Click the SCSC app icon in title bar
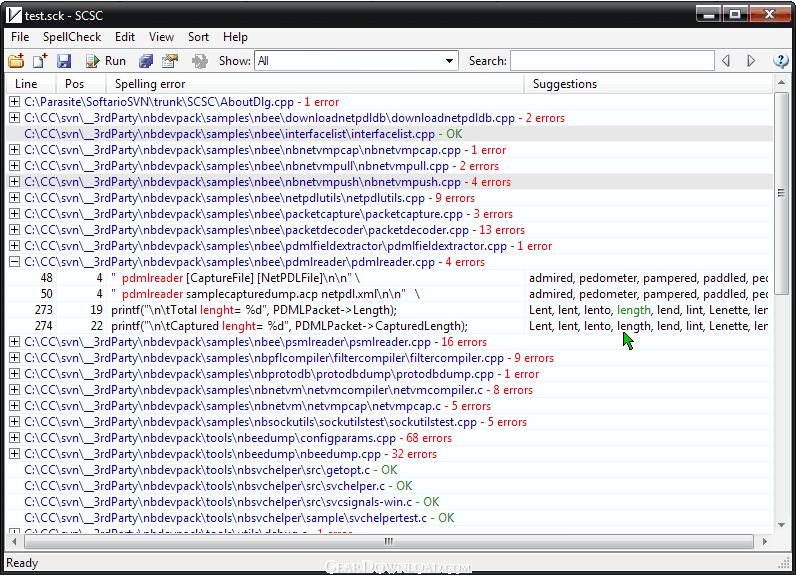This screenshot has width=796, height=575. [x=14, y=16]
